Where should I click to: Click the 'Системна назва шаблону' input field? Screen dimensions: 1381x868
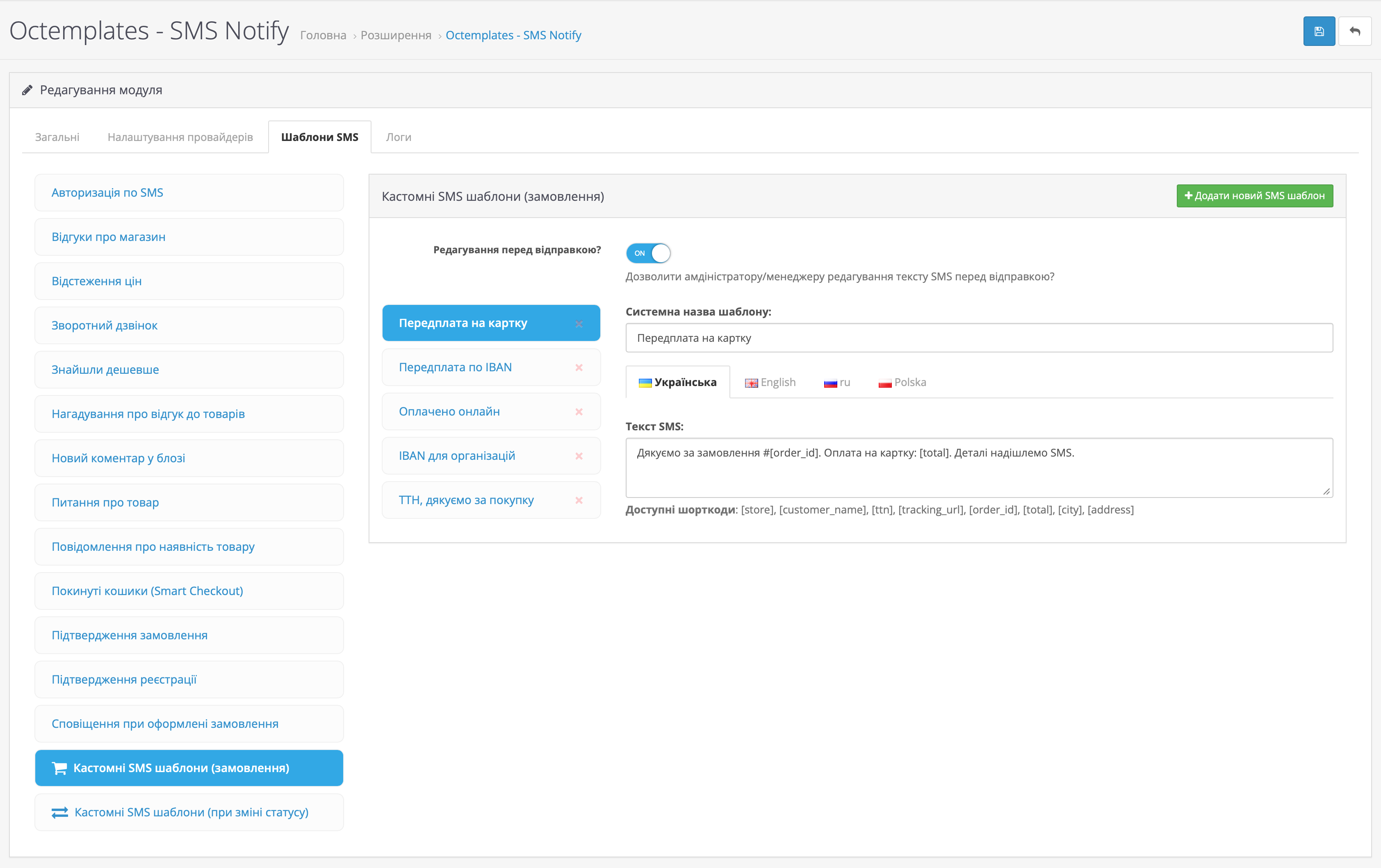978,338
